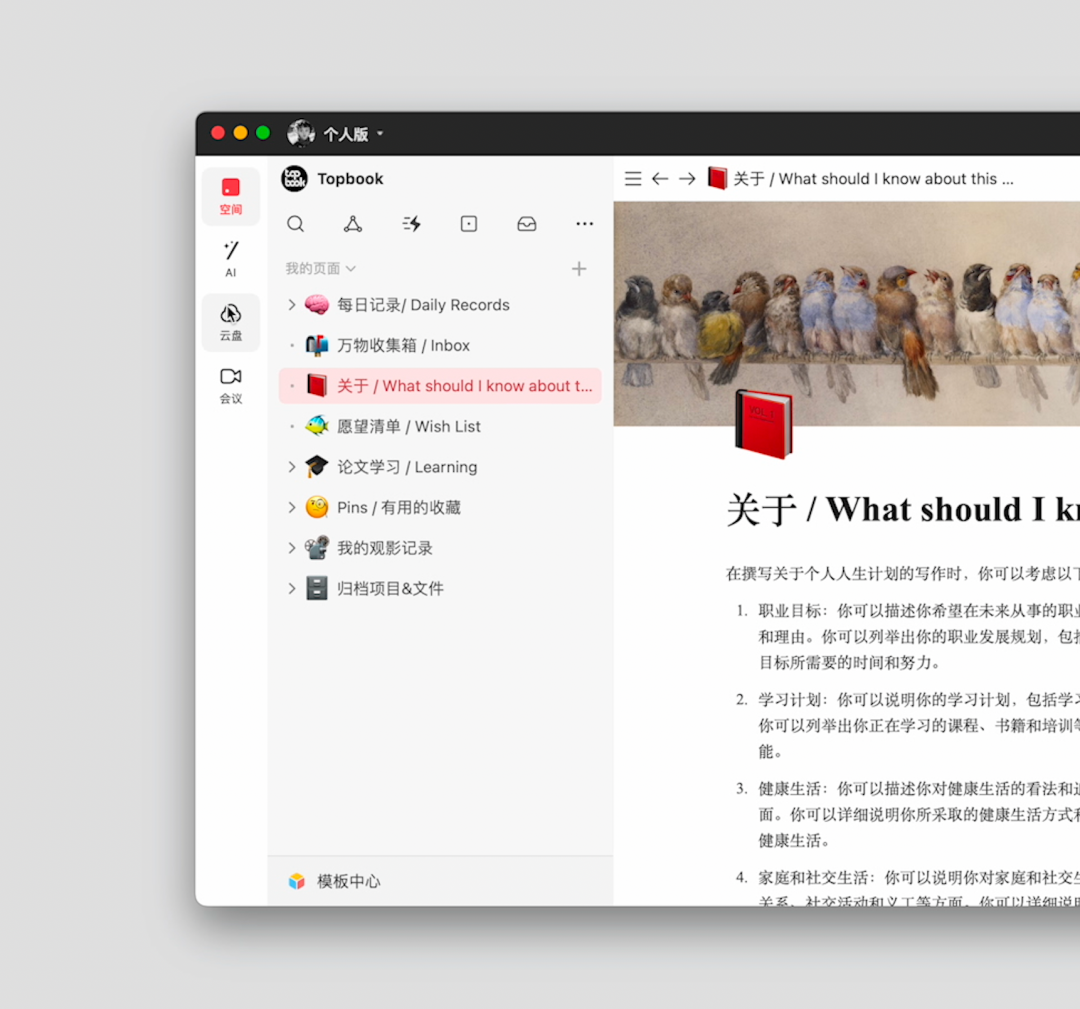
Task: Click the intro paragraph starting 在撰写关于个人
Action: point(903,574)
